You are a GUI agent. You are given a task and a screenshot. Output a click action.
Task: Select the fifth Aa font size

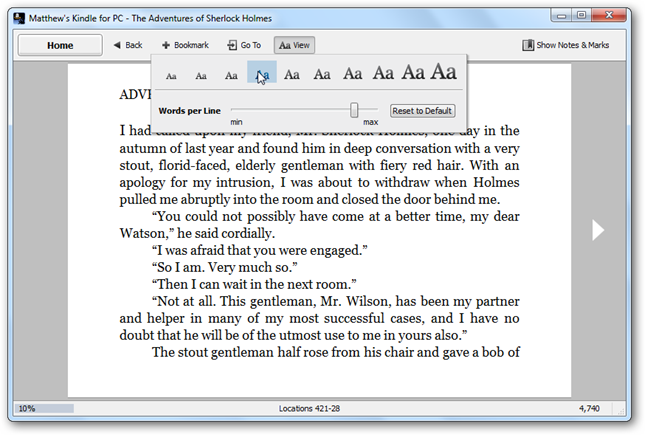pos(292,74)
